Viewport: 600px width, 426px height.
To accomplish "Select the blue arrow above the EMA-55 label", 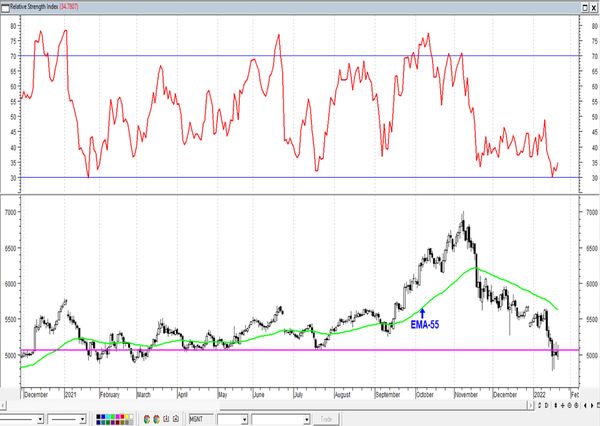I will click(x=422, y=312).
